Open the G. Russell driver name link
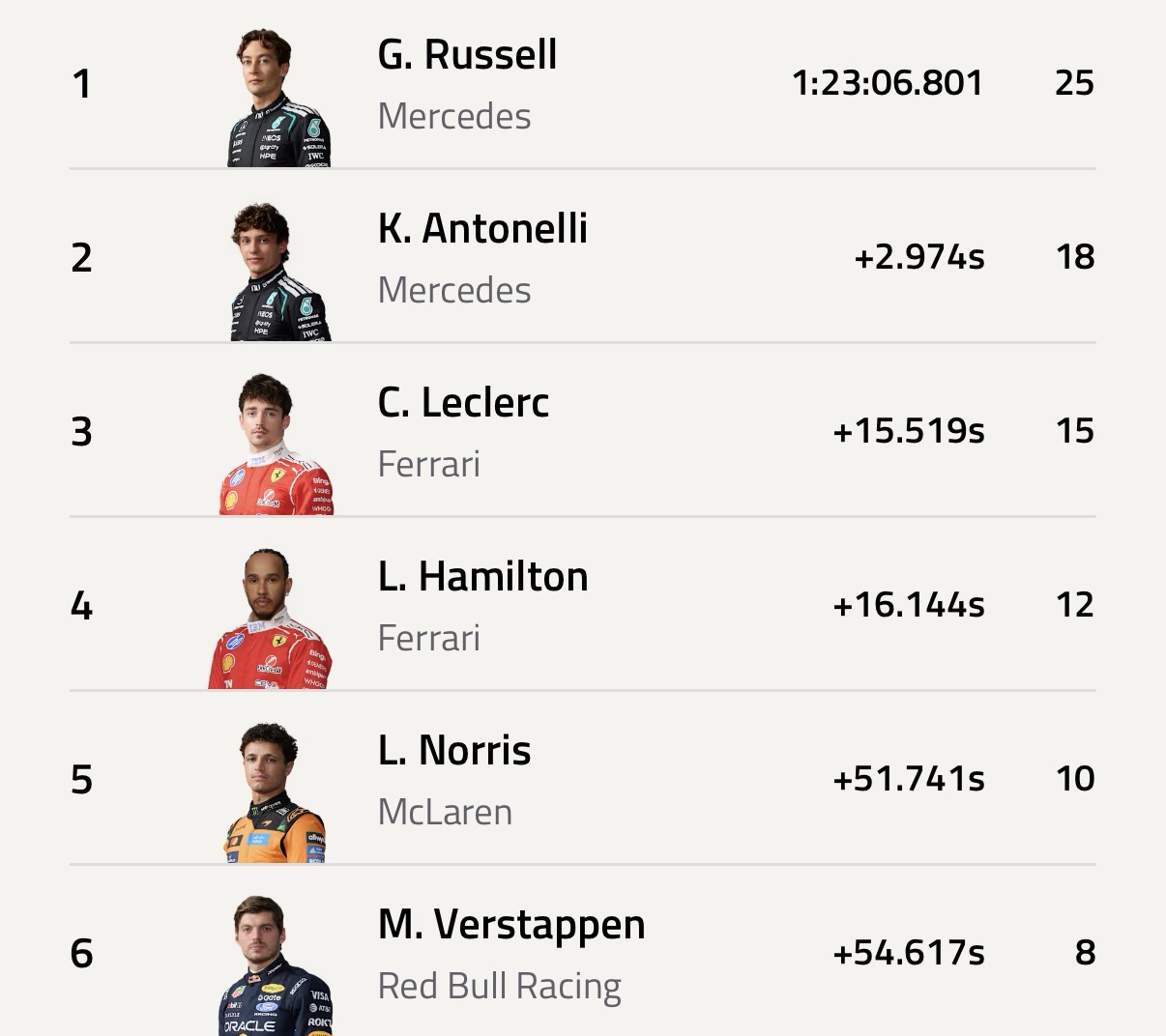 [x=467, y=55]
